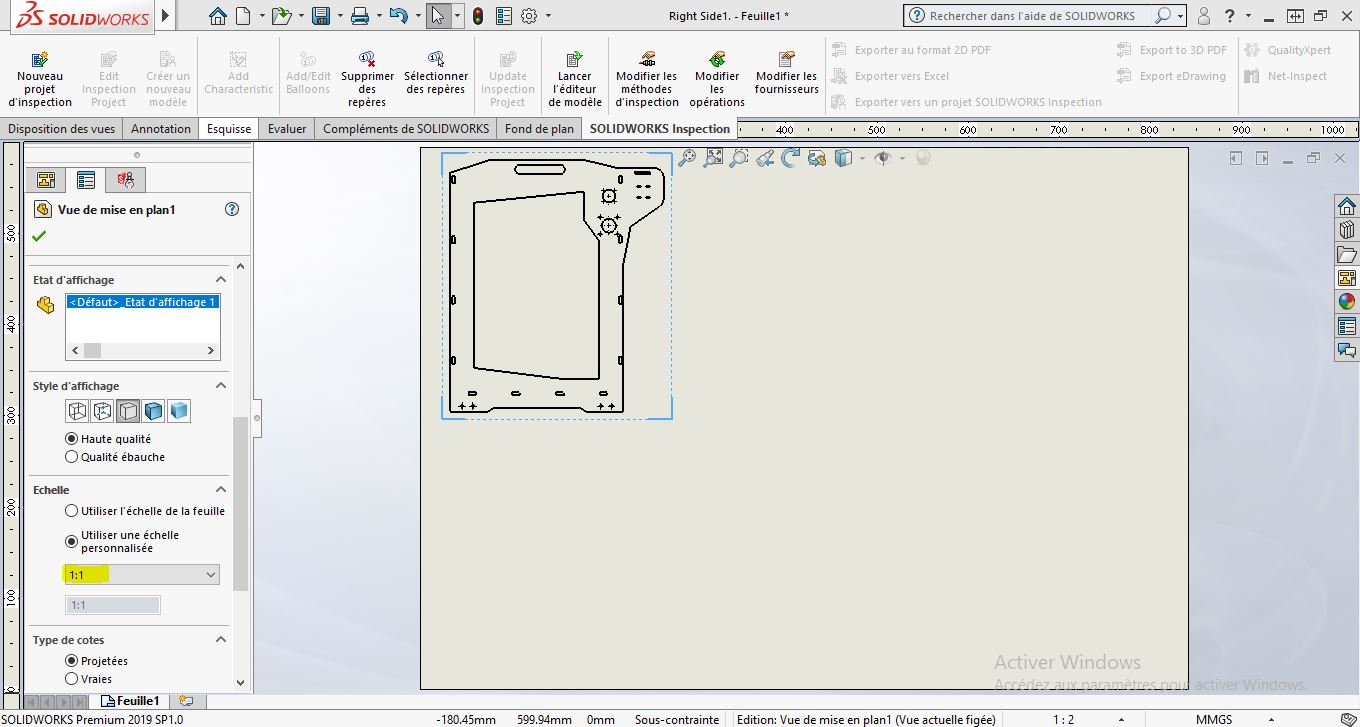Select Projetées dimension type
Image resolution: width=1360 pixels, height=727 pixels.
(x=71, y=661)
